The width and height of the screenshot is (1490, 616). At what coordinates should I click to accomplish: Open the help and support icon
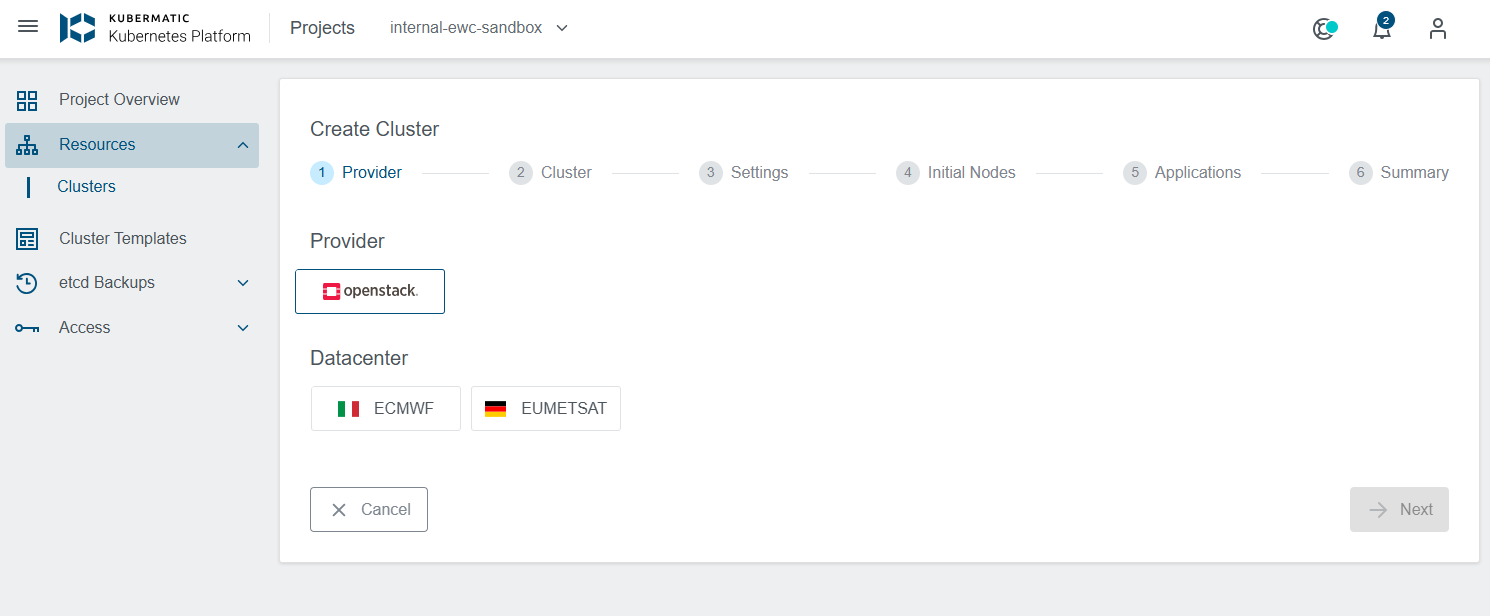click(x=1325, y=29)
